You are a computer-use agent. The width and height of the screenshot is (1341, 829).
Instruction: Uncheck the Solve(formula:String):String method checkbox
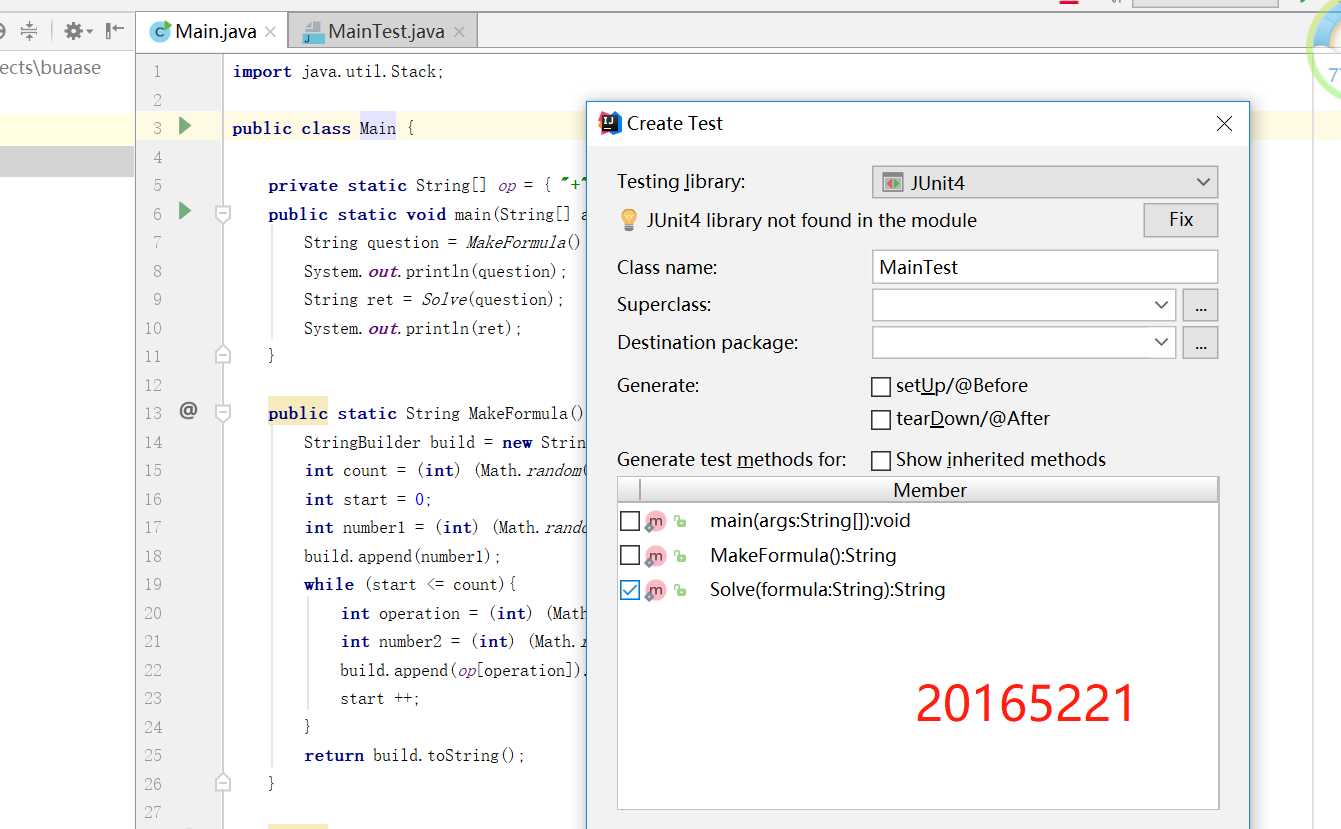tap(630, 590)
